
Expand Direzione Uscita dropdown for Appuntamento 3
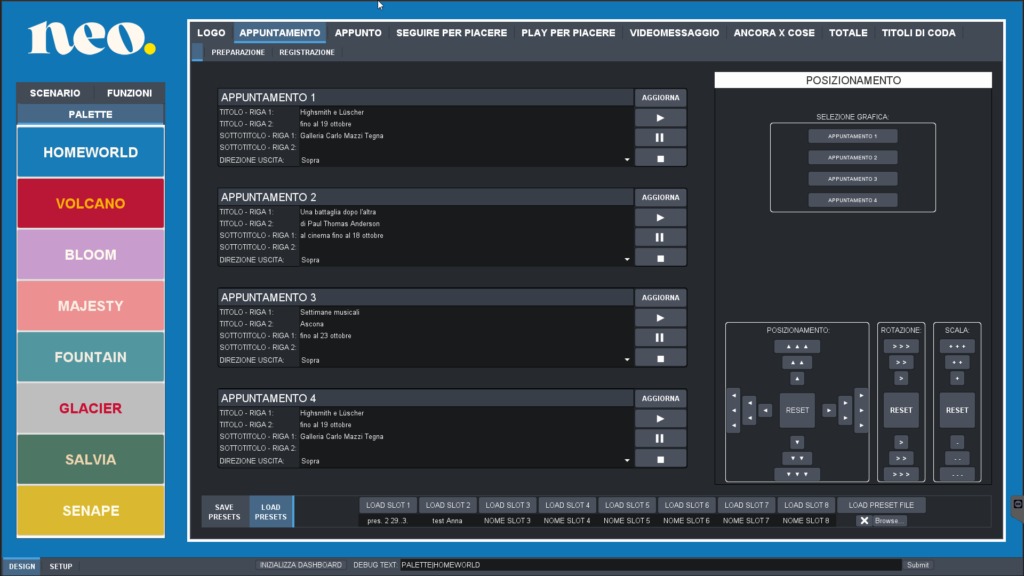[x=627, y=360]
